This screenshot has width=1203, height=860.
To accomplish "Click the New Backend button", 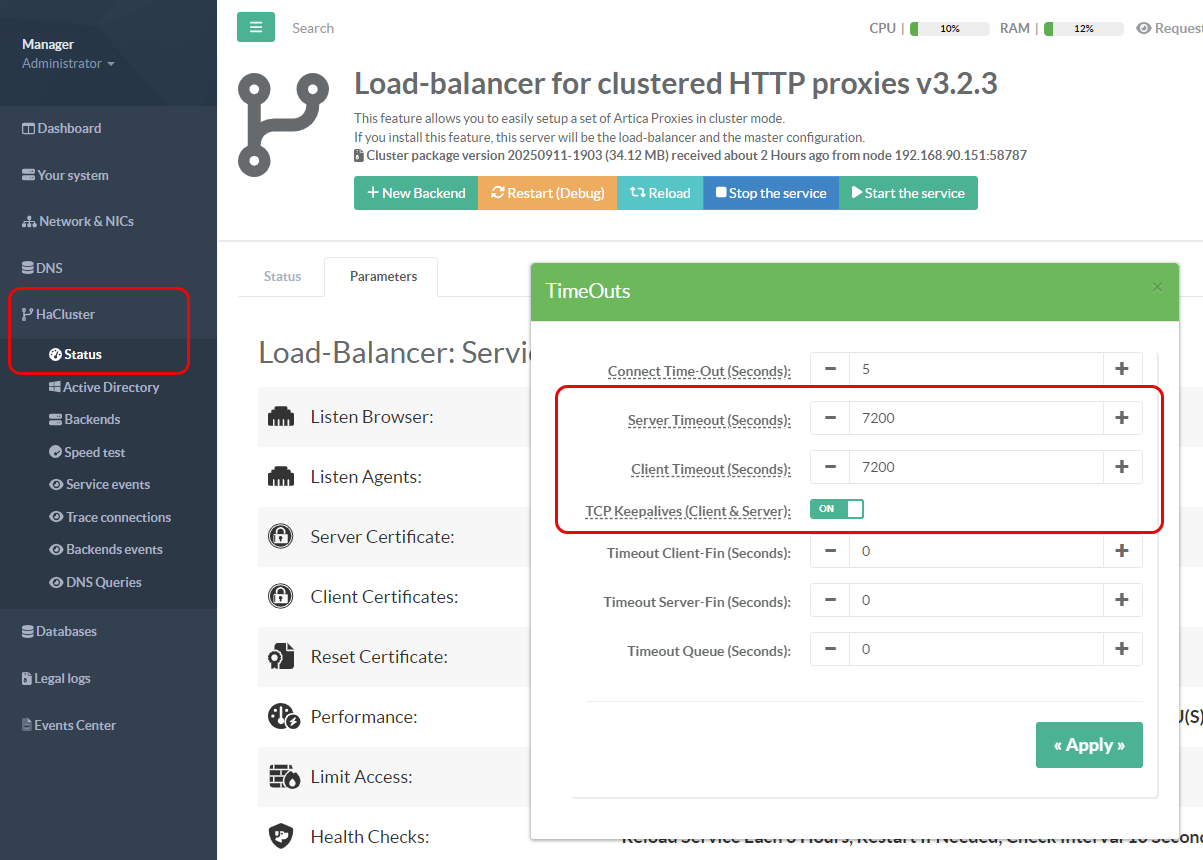I will point(416,193).
